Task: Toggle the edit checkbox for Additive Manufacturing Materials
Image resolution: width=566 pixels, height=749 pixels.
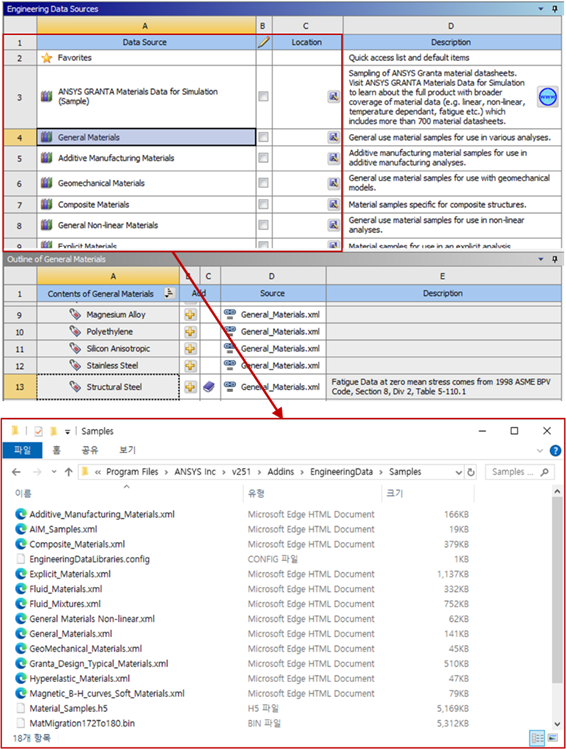Action: click(263, 158)
